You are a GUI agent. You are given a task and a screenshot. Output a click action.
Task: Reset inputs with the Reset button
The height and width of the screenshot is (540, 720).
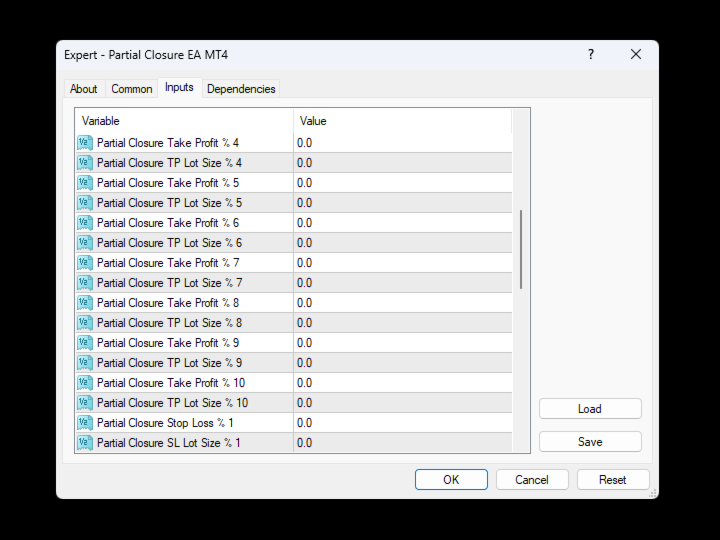tap(613, 479)
